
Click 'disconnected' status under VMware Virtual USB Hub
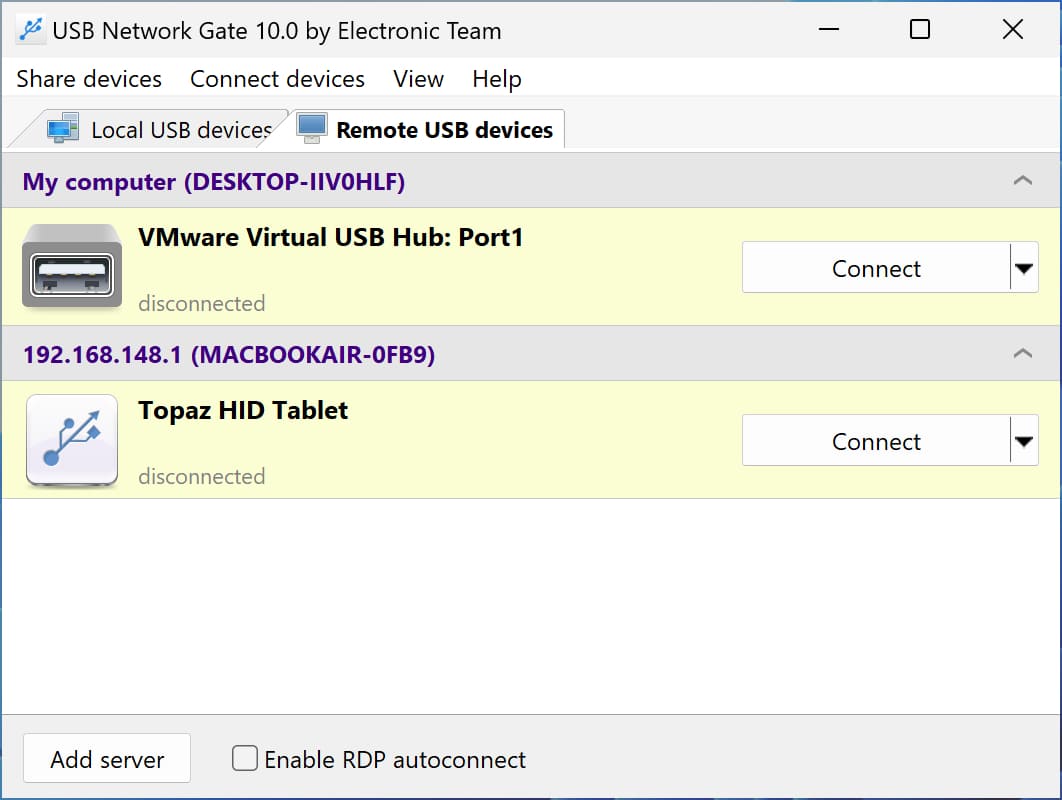tap(201, 303)
